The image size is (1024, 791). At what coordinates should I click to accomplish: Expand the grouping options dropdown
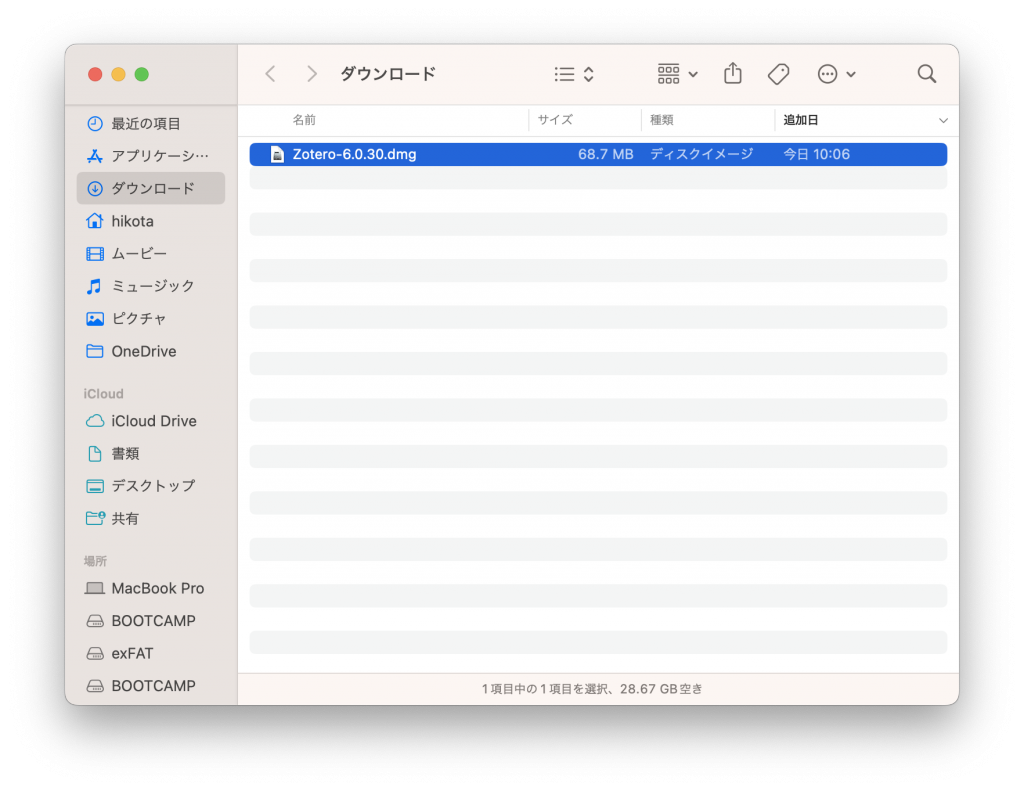click(x=677, y=74)
